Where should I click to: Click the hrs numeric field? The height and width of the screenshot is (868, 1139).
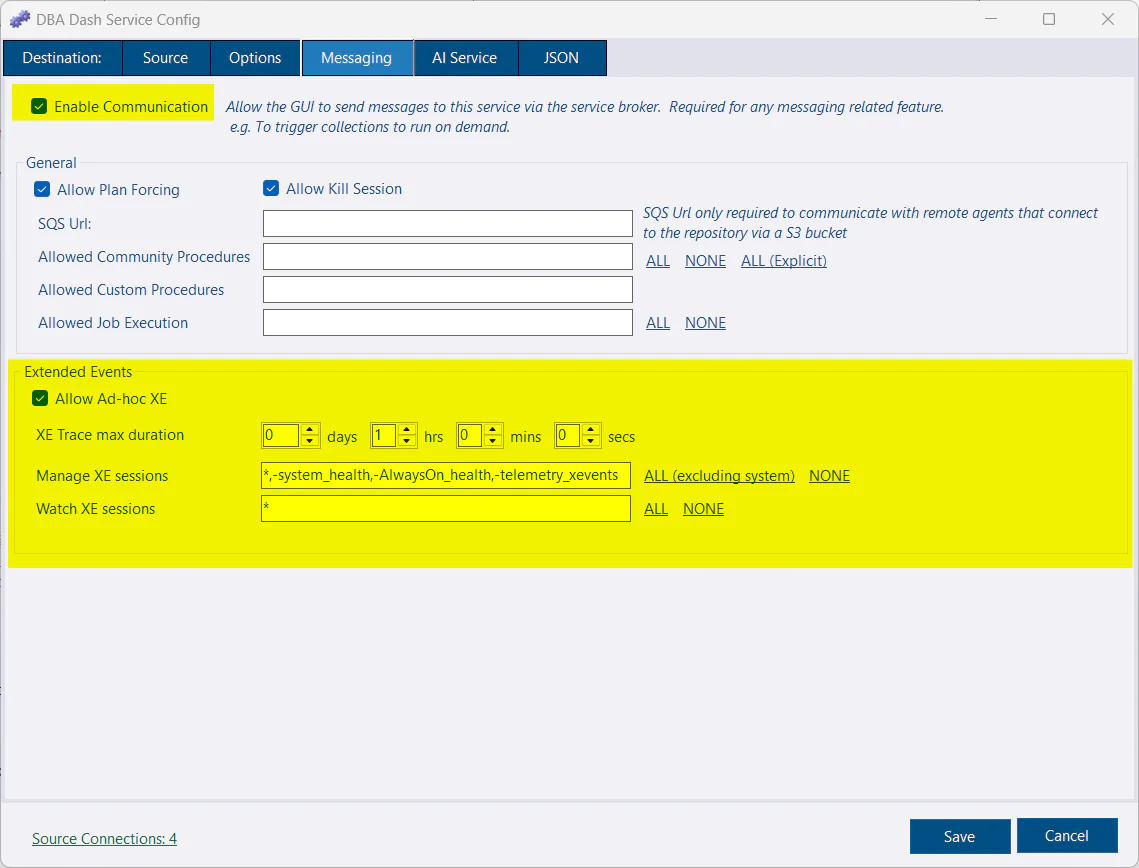pyautogui.click(x=384, y=436)
